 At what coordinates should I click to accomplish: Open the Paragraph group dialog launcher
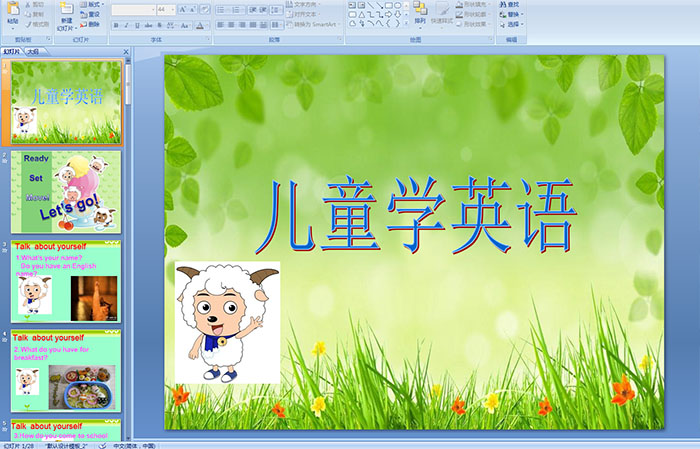coord(340,39)
